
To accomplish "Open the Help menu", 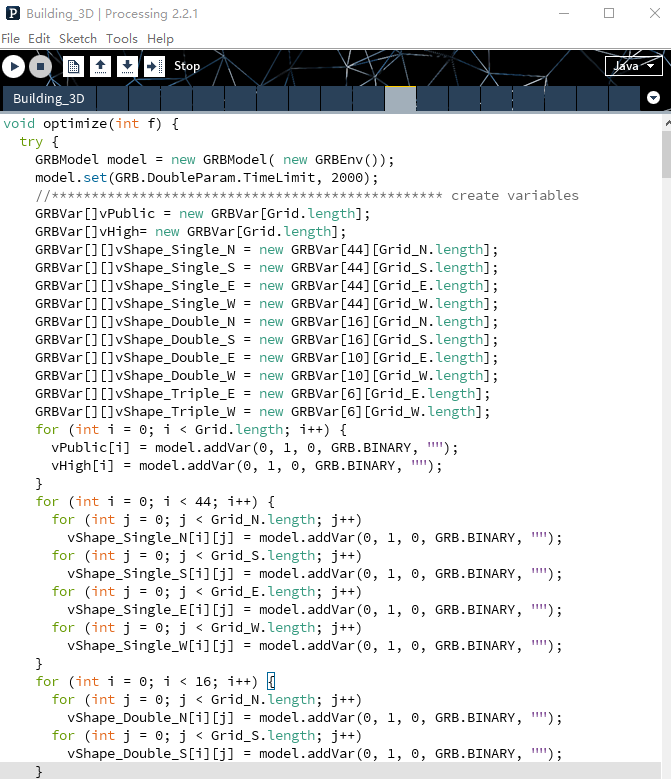I will coord(160,38).
